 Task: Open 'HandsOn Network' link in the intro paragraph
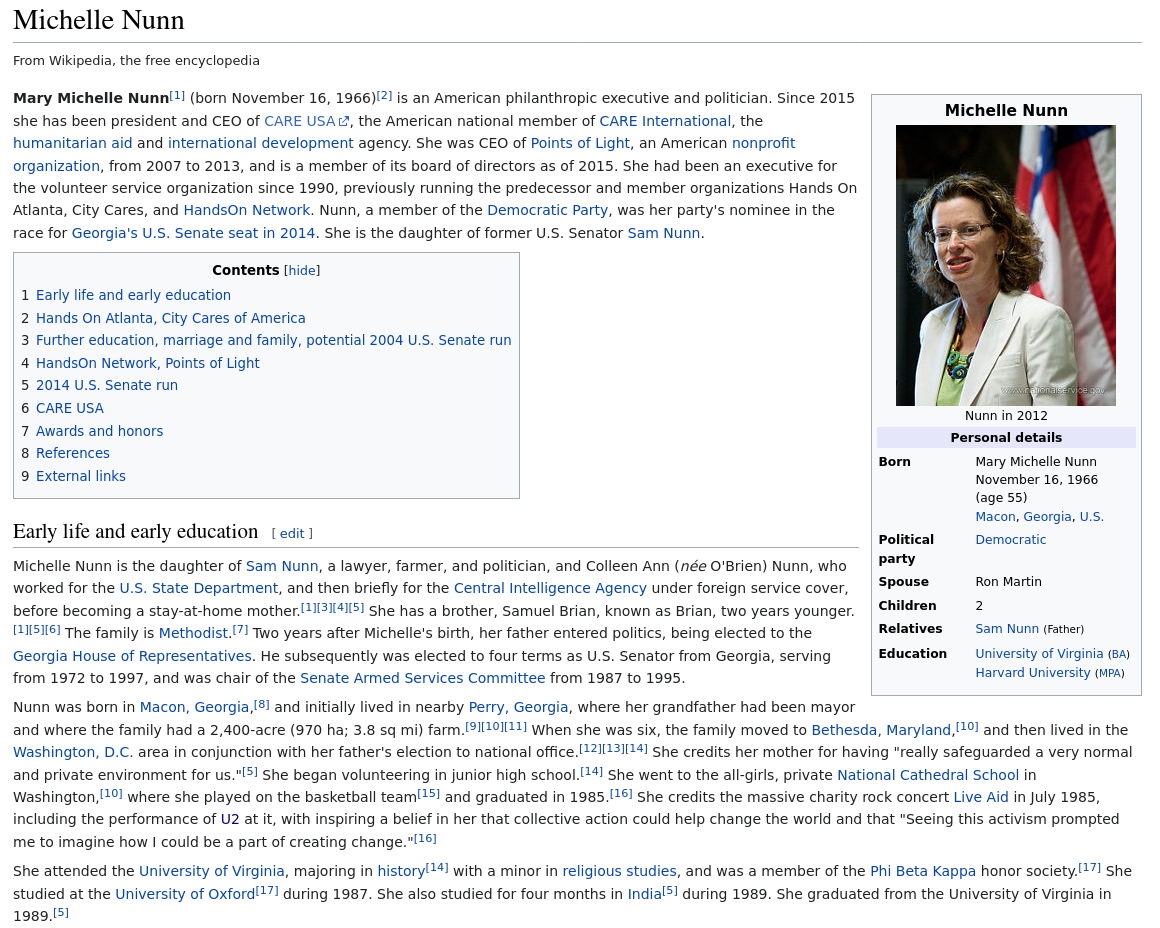coord(246,211)
